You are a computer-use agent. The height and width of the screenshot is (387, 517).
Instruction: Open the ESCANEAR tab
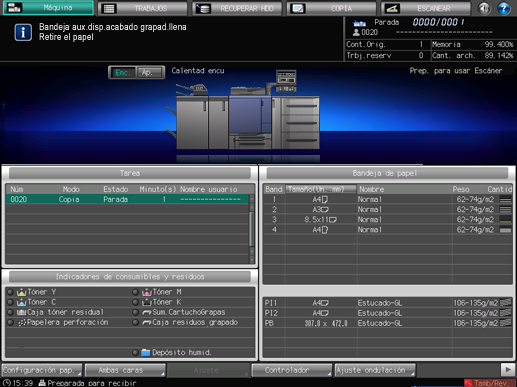426,8
